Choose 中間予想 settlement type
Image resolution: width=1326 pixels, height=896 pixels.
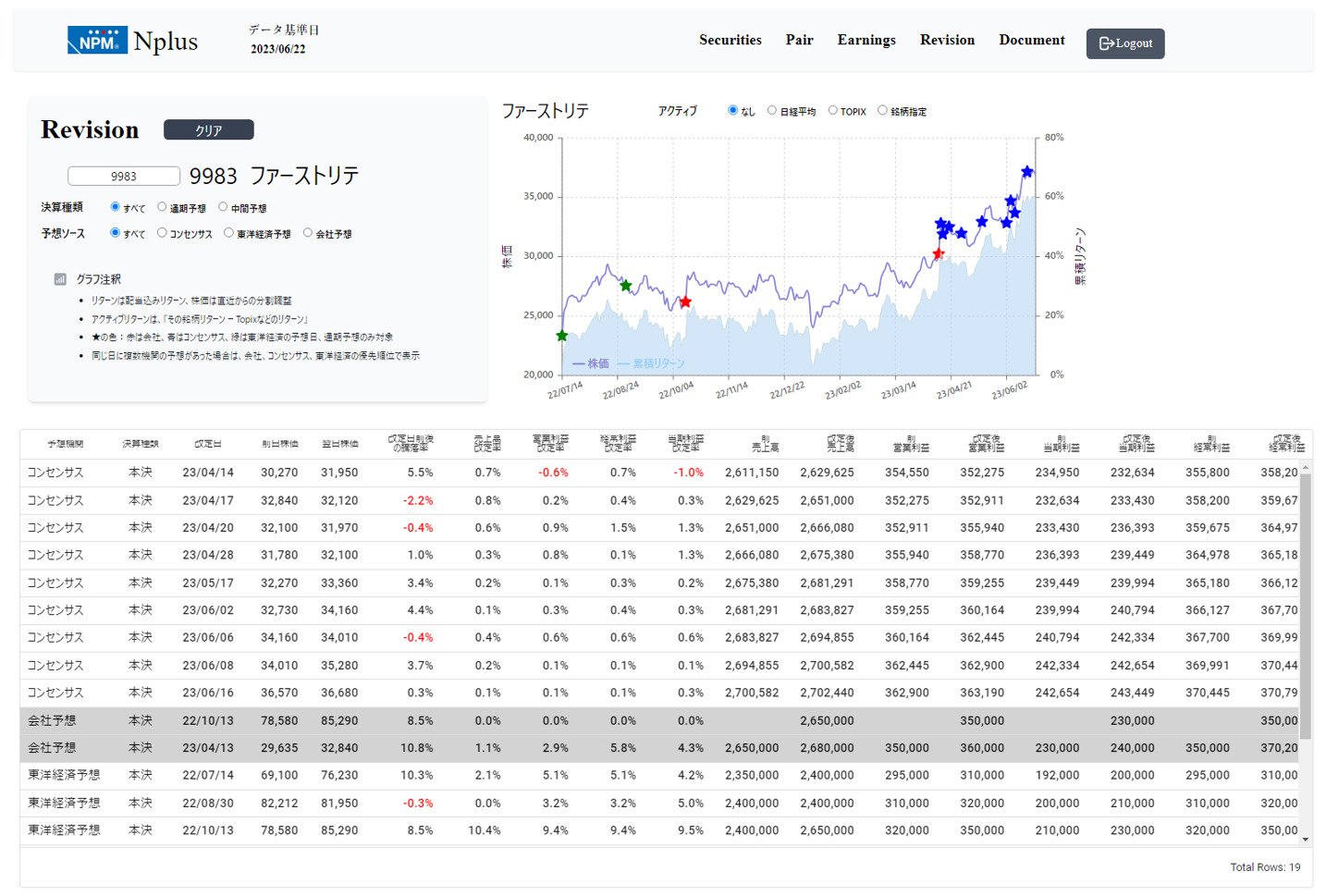223,207
